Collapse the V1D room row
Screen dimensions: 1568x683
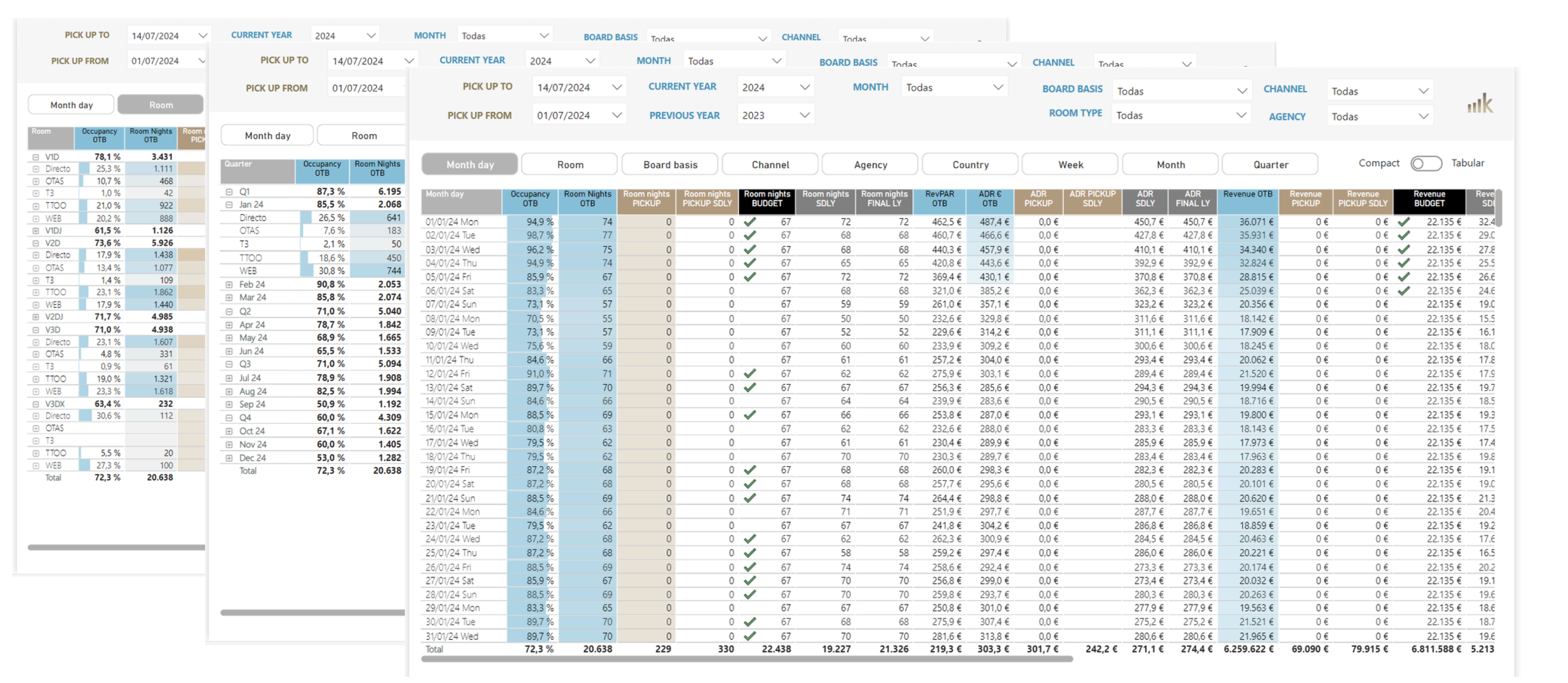(35, 157)
